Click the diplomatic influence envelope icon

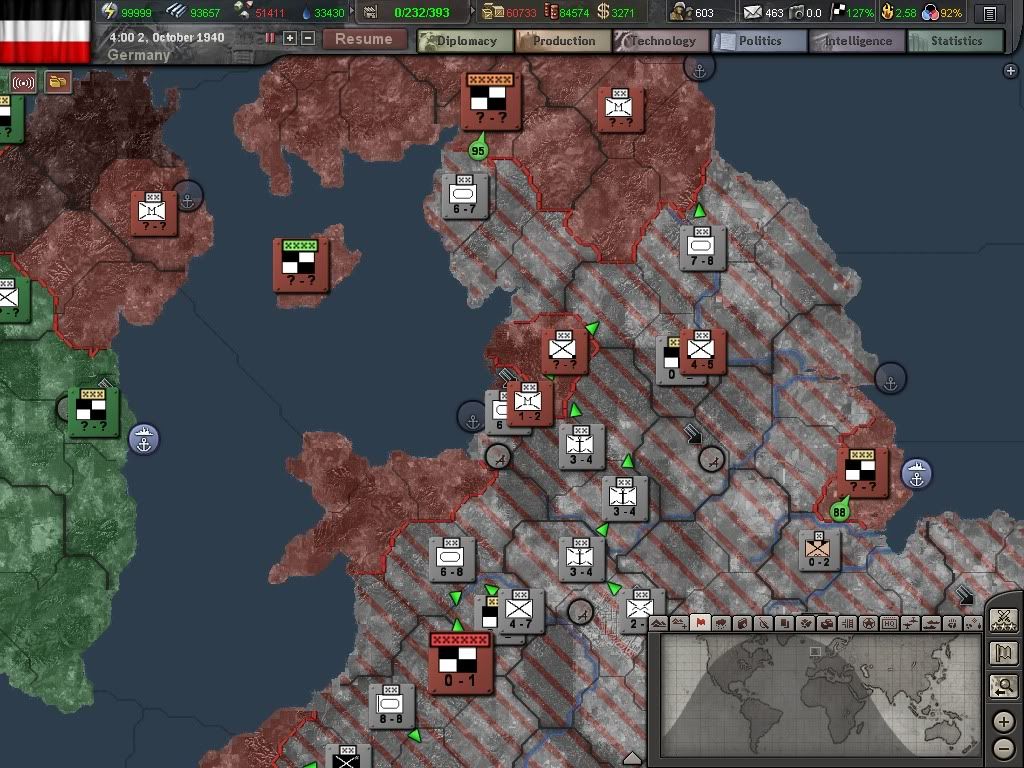[x=752, y=12]
